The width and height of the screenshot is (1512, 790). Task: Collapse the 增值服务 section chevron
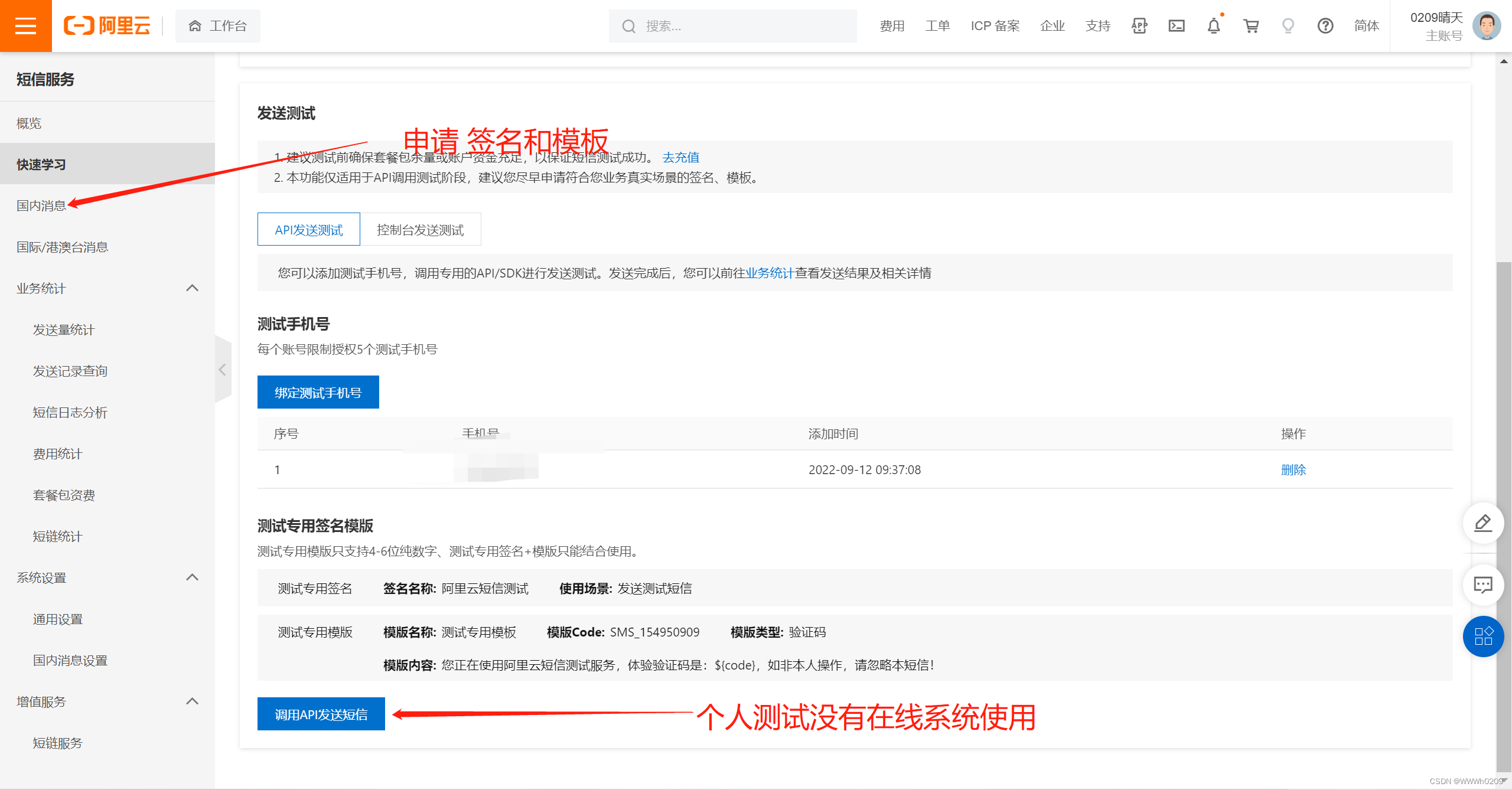192,701
